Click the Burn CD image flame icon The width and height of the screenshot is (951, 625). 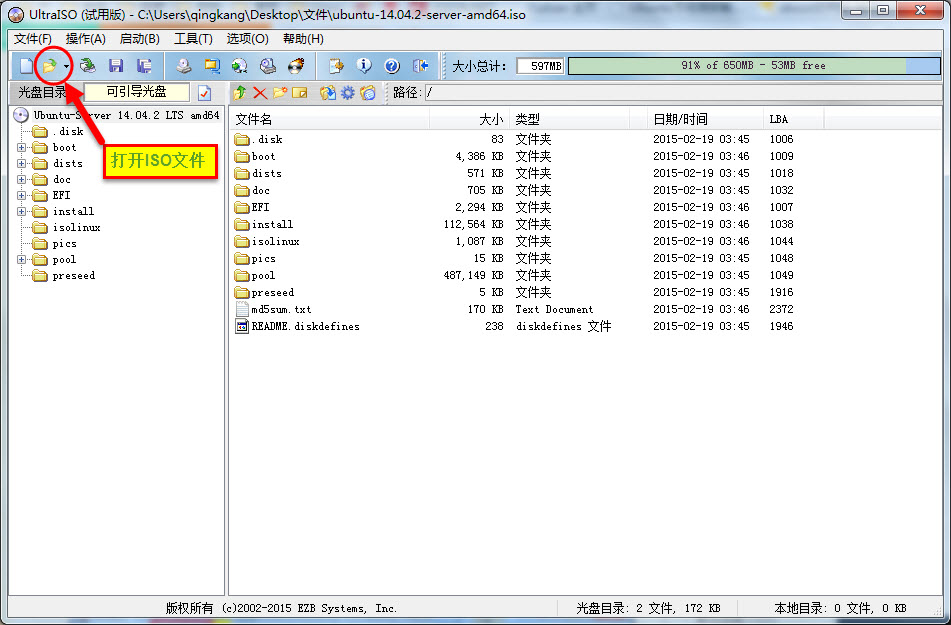click(296, 66)
